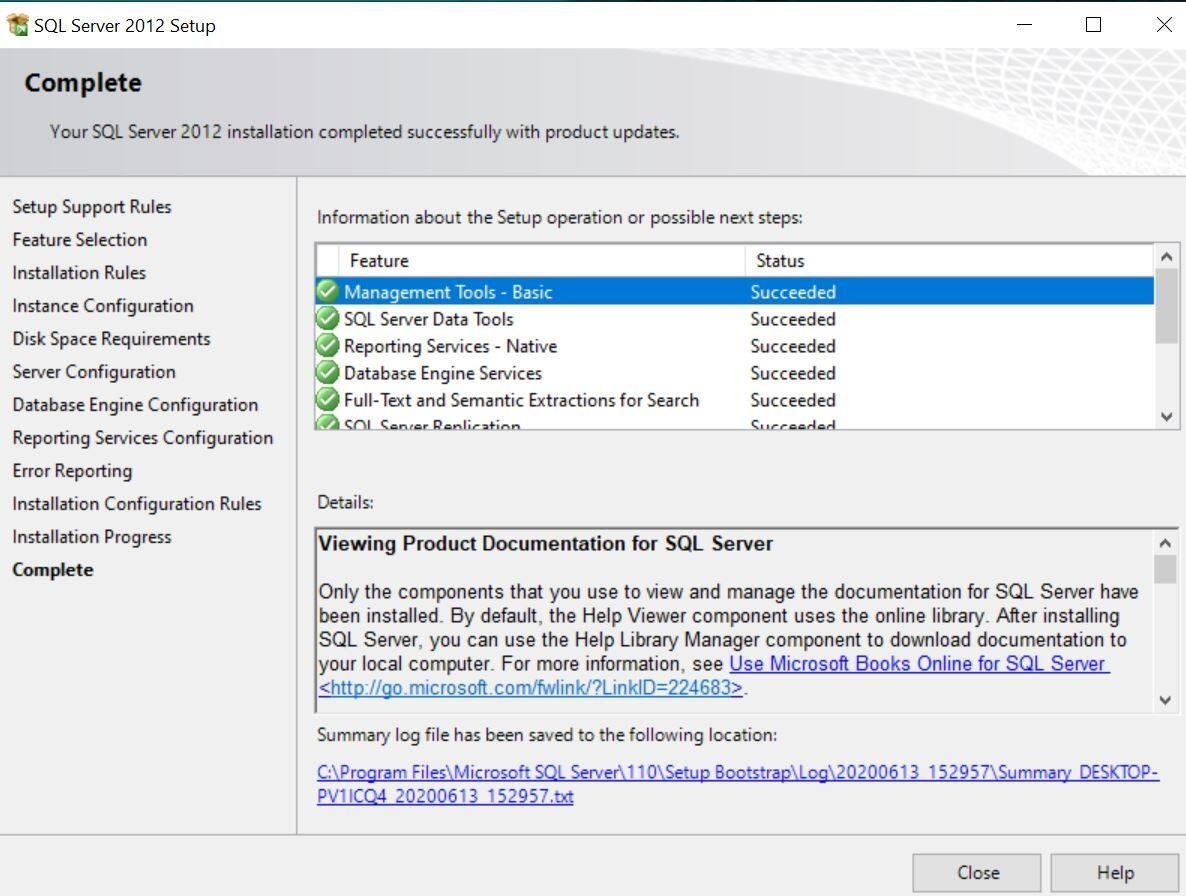Open the "Installation Progress" navigation entry

coord(91,537)
